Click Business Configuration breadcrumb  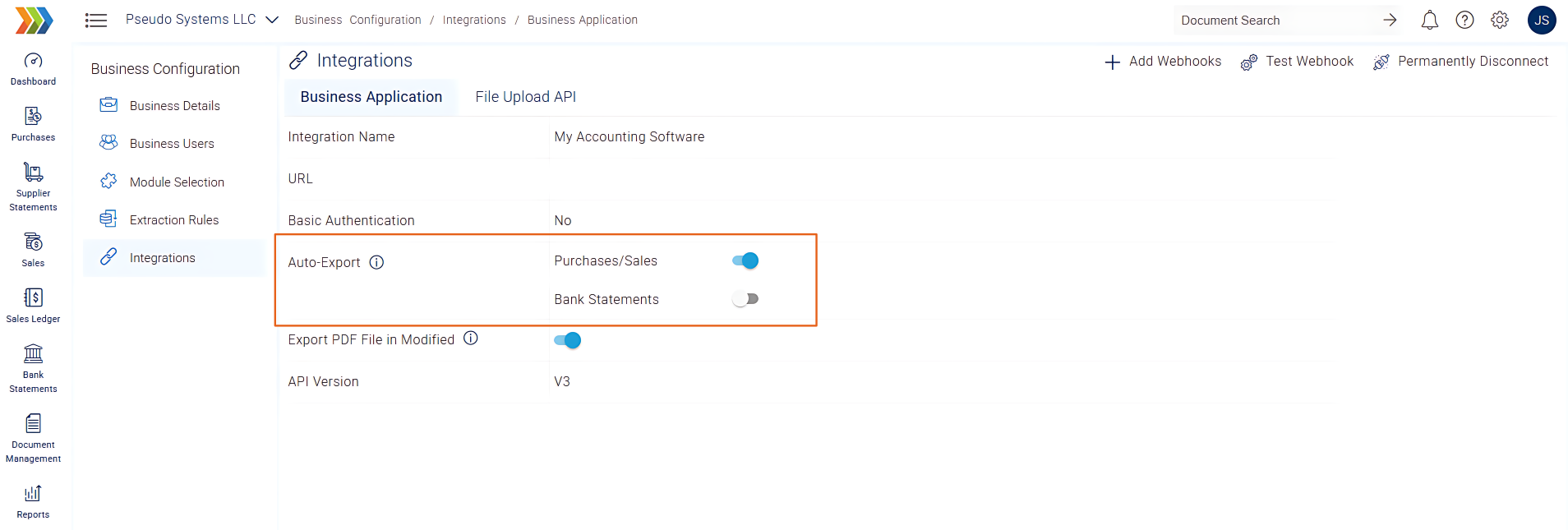click(357, 20)
